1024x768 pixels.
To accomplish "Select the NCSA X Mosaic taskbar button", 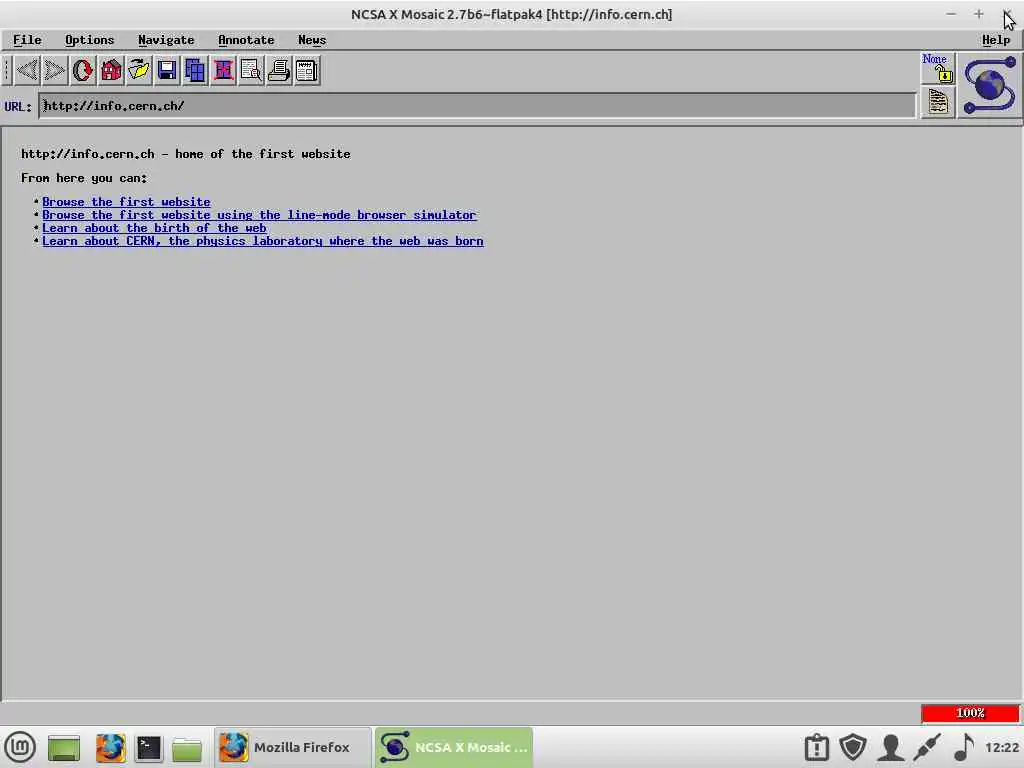I will pos(454,747).
